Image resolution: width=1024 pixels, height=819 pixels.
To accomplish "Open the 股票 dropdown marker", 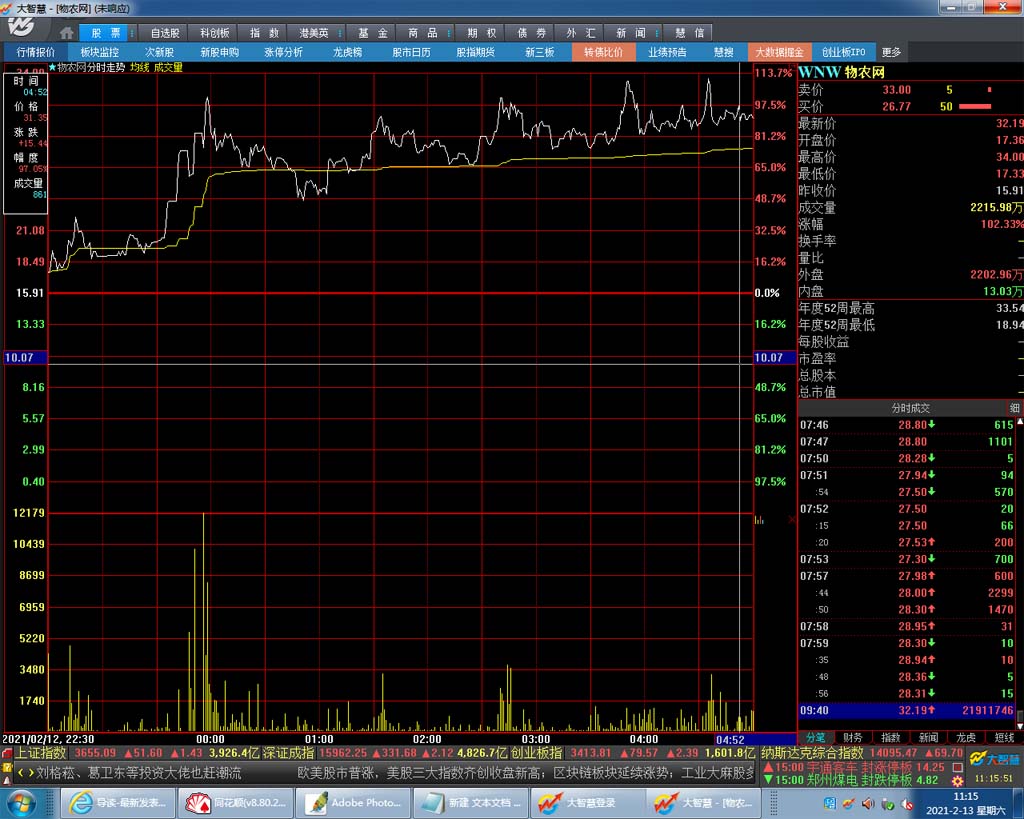I will [132, 33].
